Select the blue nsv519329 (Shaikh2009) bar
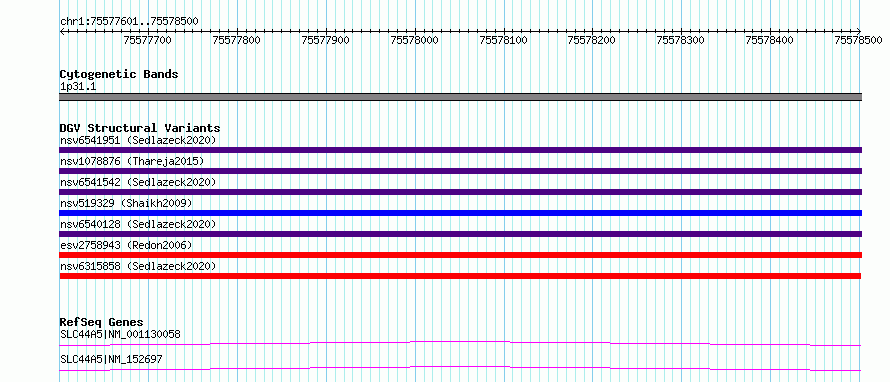 coord(460,213)
